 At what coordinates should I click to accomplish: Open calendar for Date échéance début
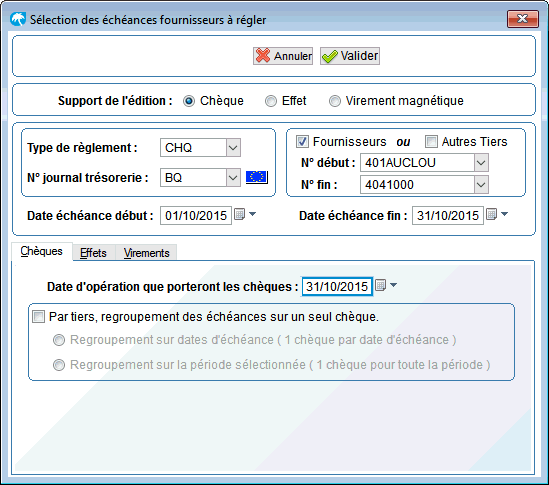click(239, 214)
